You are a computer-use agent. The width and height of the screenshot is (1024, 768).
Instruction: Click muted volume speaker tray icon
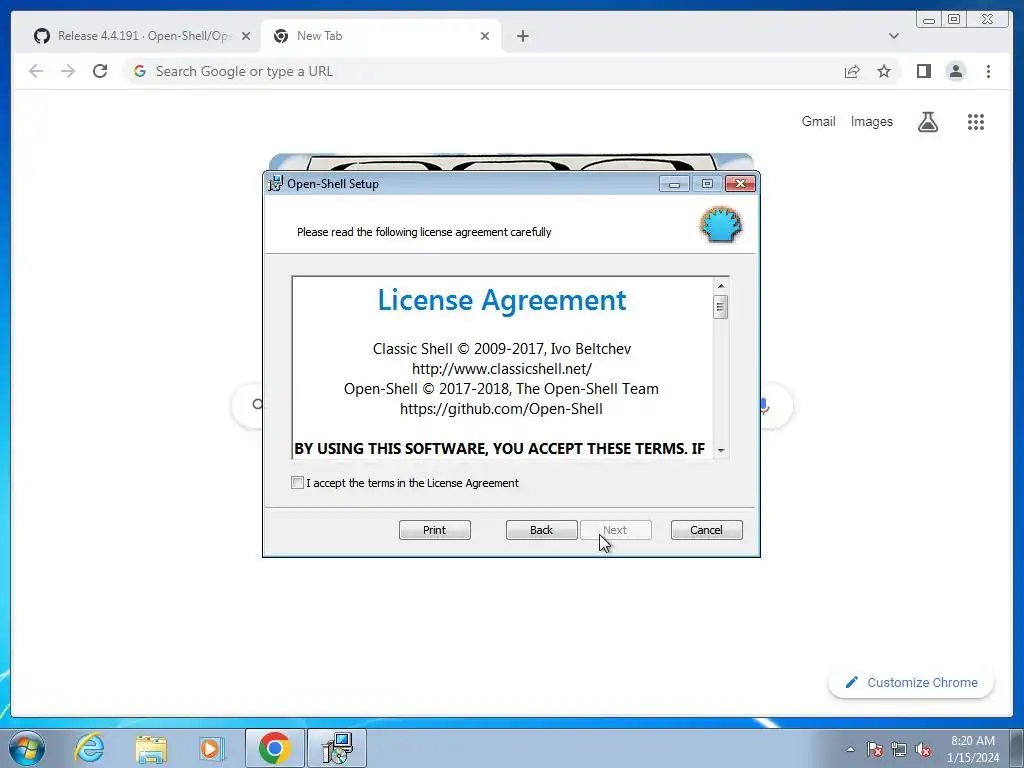click(923, 749)
